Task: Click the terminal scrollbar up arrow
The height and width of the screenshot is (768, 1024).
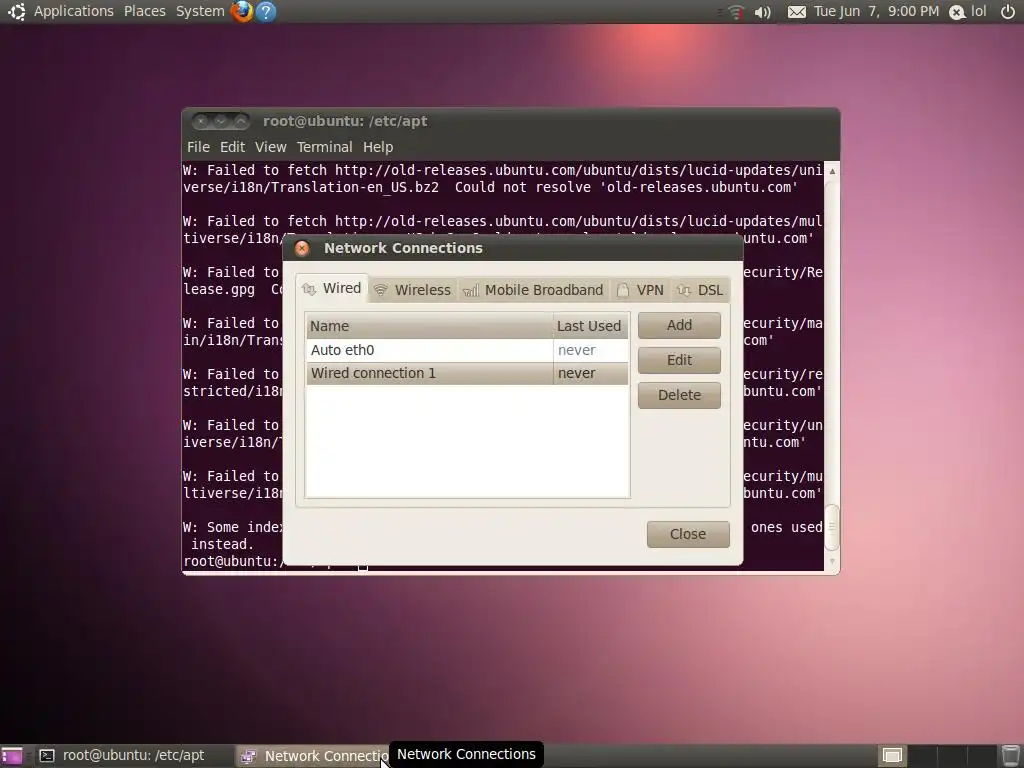Action: (832, 171)
